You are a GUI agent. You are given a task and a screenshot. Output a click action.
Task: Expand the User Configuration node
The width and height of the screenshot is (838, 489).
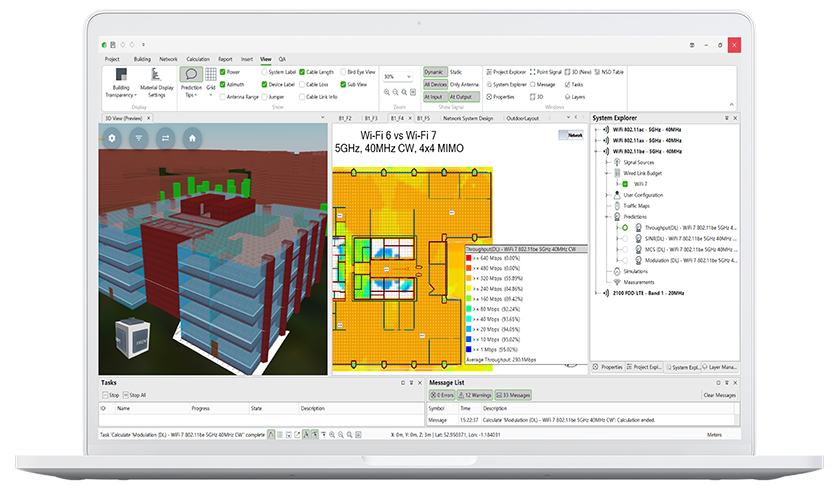(x=607, y=195)
